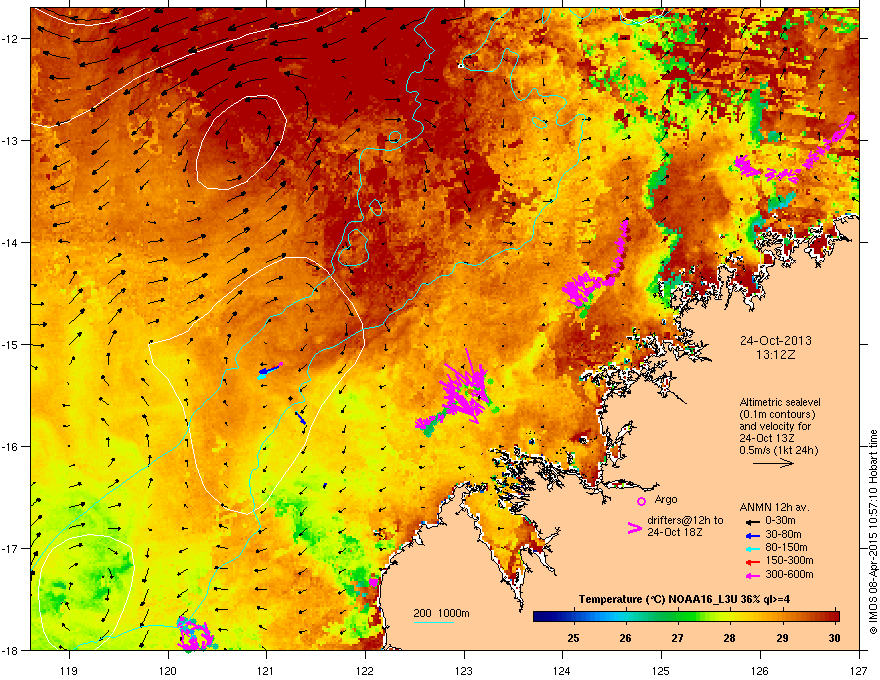The image size is (880, 680).
Task: Click the '30-80m' depth label
Action: (x=783, y=534)
